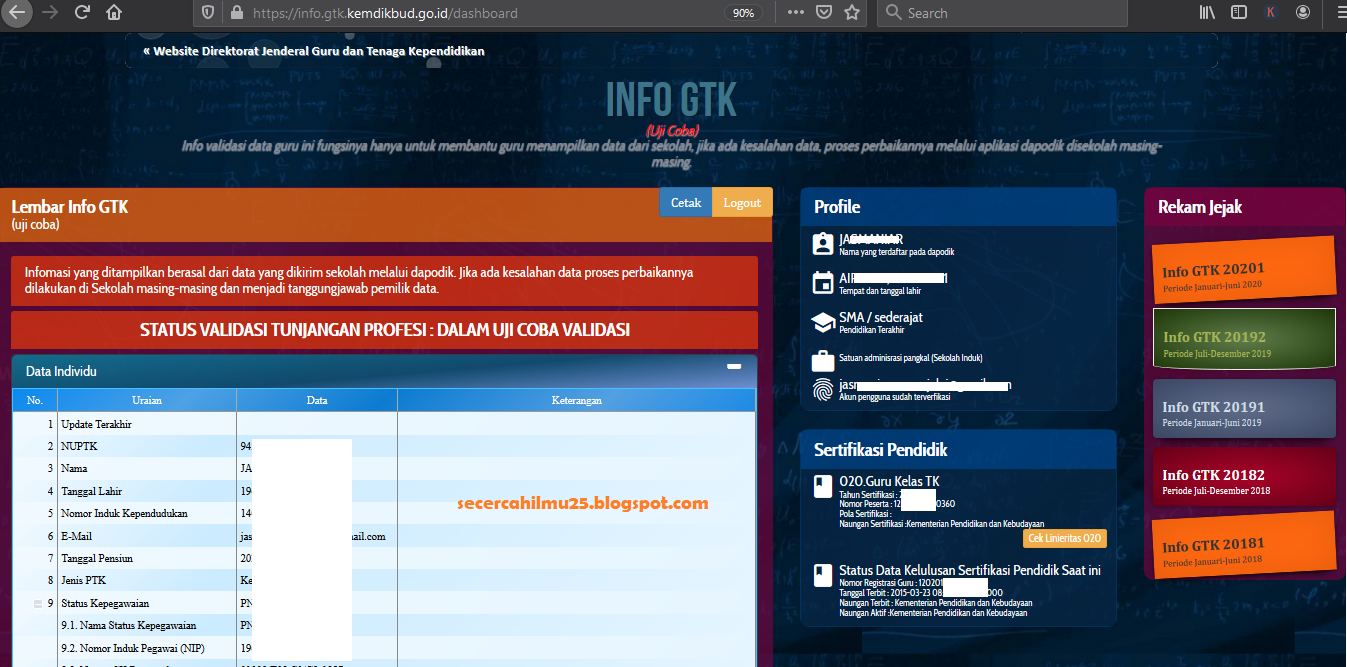The height and width of the screenshot is (667, 1347).
Task: Select the Nomor Induk Pegawai (NIP) row
Action: 384,648
